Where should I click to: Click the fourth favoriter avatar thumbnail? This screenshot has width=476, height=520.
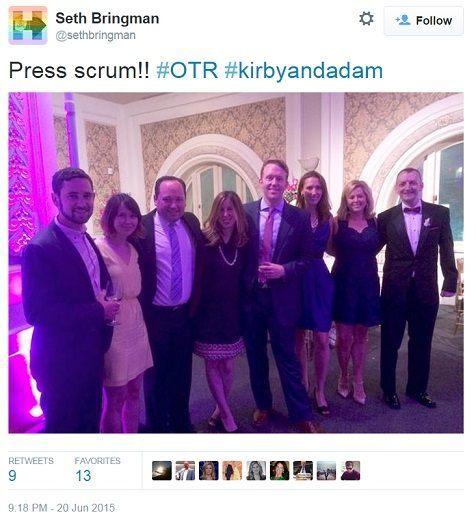pos(232,471)
